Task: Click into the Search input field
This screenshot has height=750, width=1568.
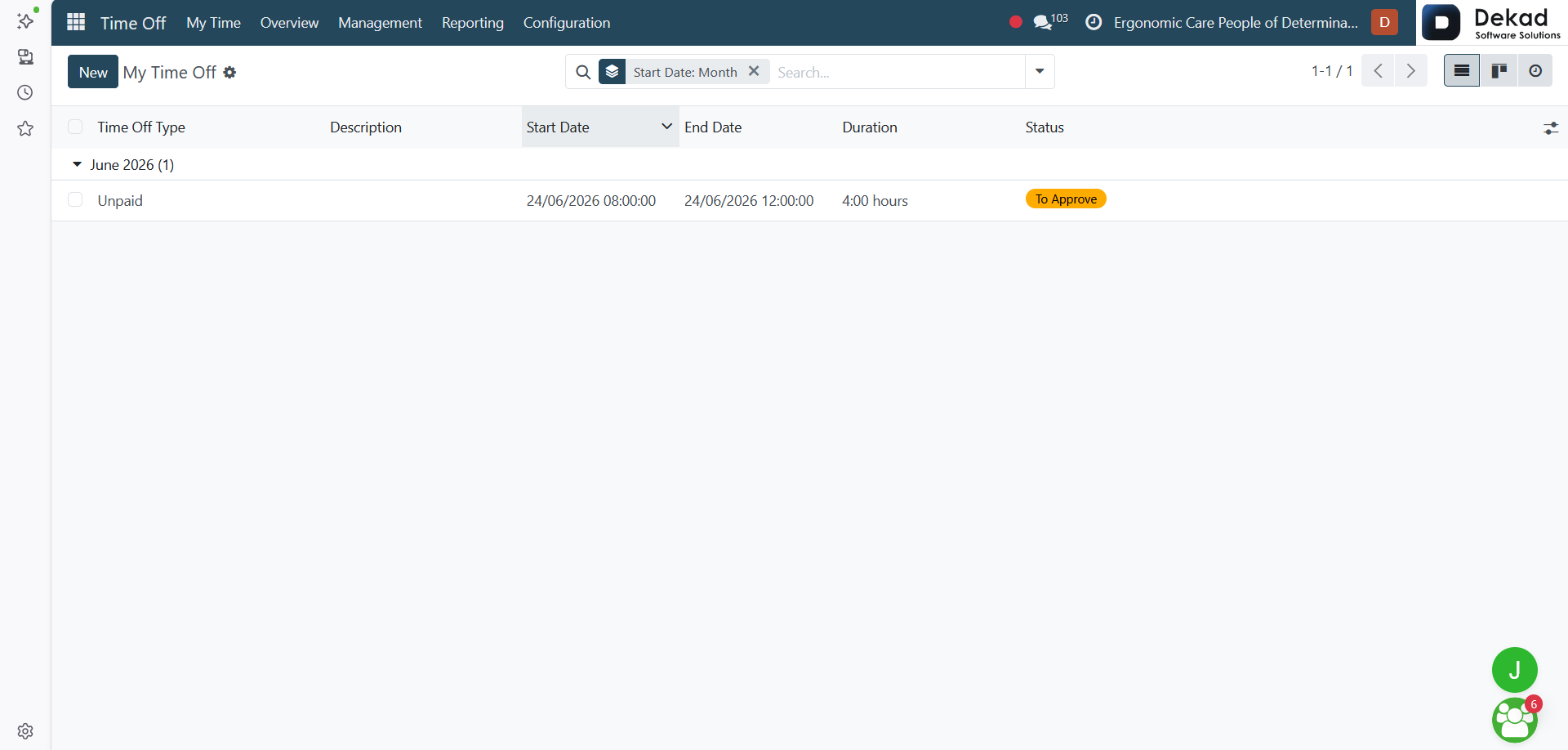Action: pos(897,72)
